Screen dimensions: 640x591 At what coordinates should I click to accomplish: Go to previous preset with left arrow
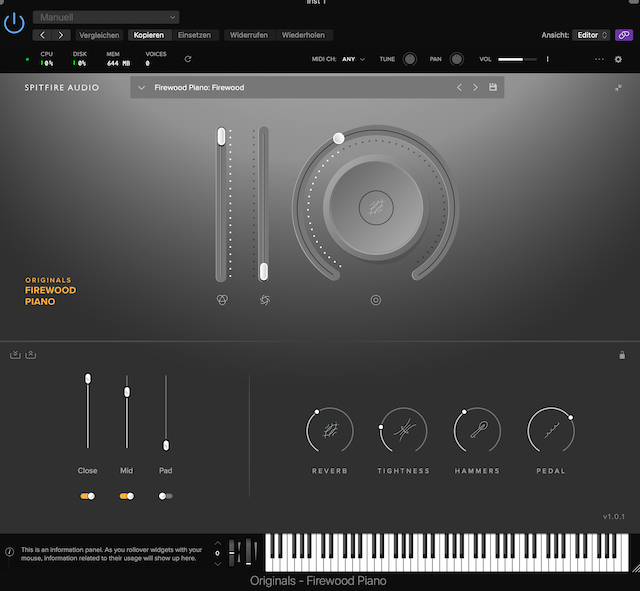coord(42,35)
